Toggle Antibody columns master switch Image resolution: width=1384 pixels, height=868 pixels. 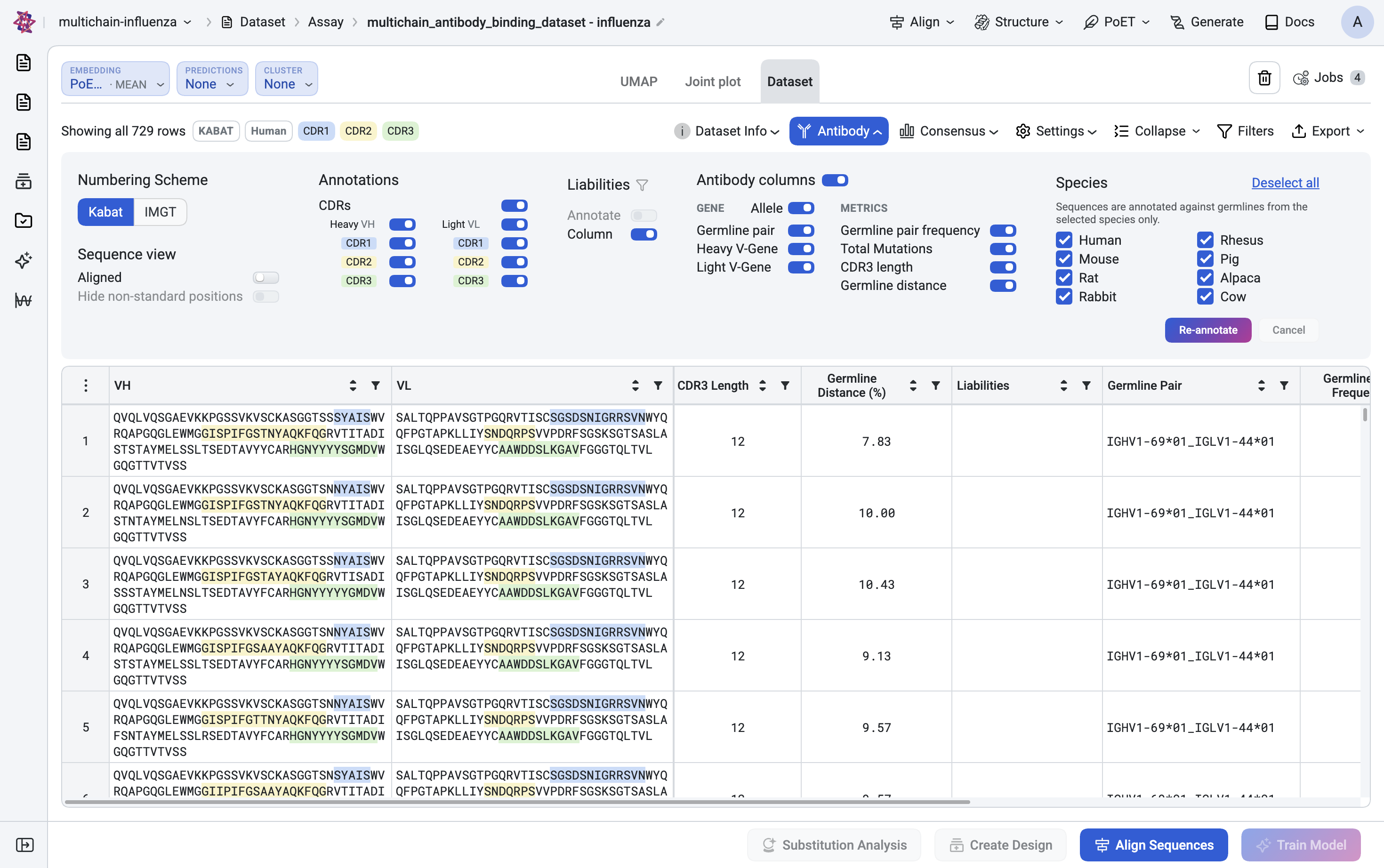click(835, 180)
